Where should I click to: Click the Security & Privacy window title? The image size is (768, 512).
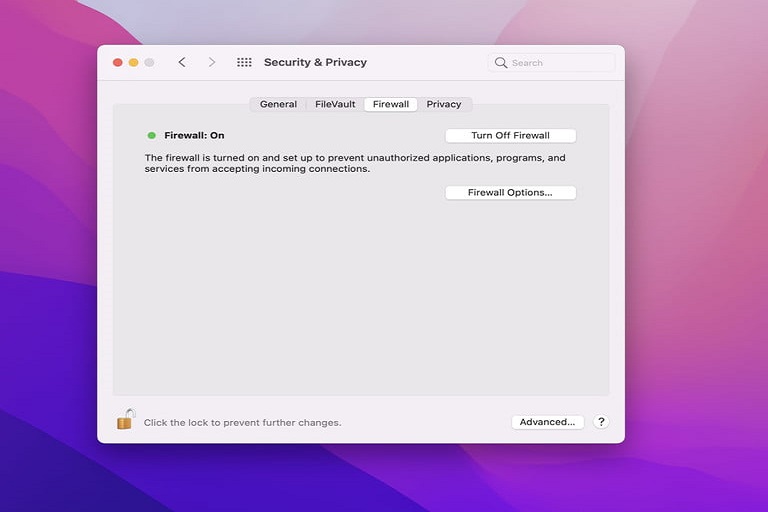(x=315, y=62)
